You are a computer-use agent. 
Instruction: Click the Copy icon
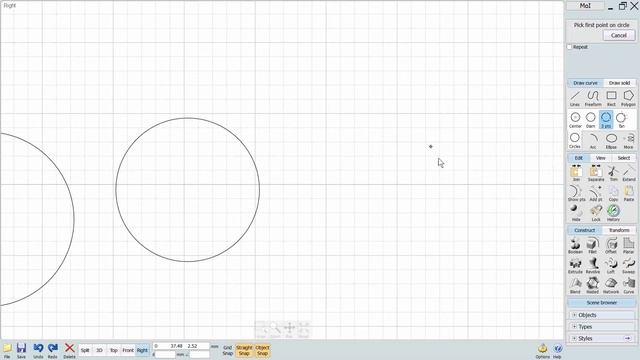click(x=613, y=193)
